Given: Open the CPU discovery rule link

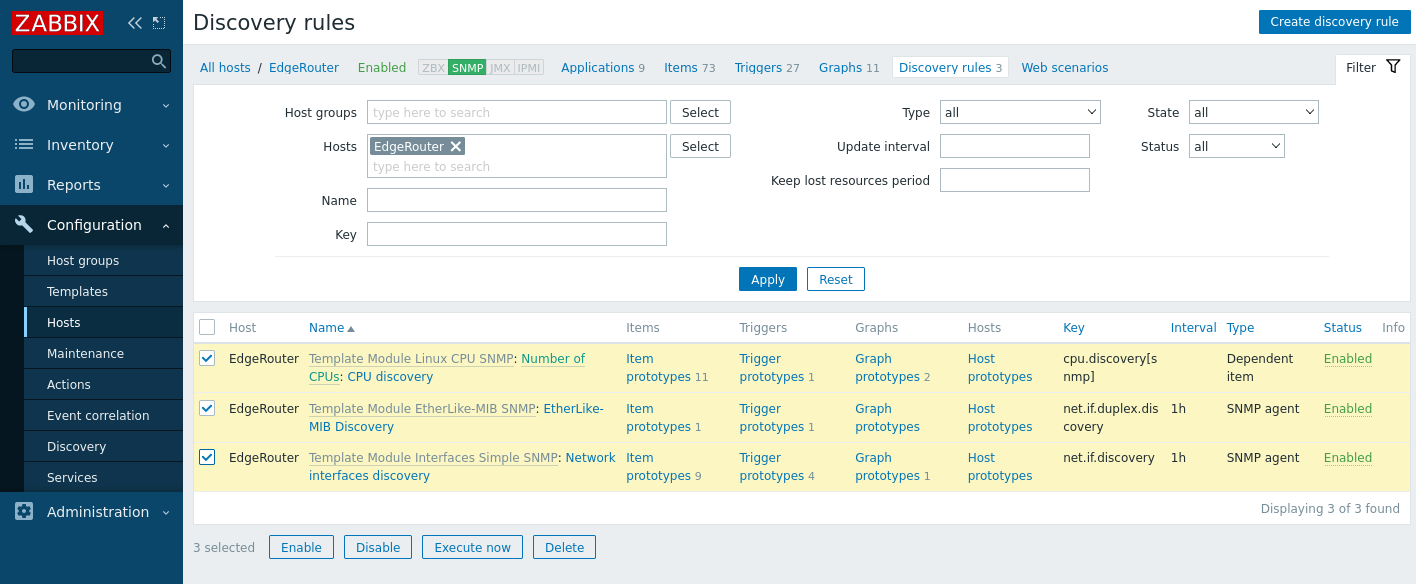Looking at the screenshot, I should (390, 377).
